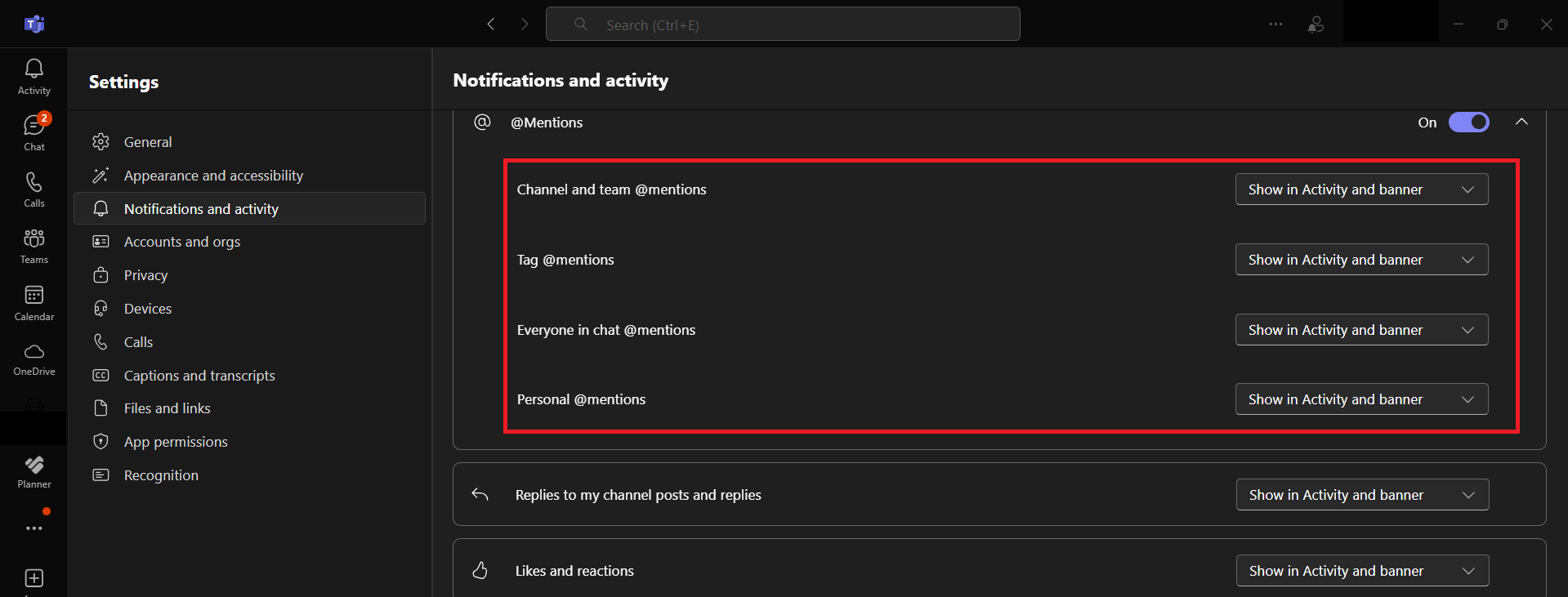Click the Devices headset icon
This screenshot has height=597, width=1568.
click(101, 308)
